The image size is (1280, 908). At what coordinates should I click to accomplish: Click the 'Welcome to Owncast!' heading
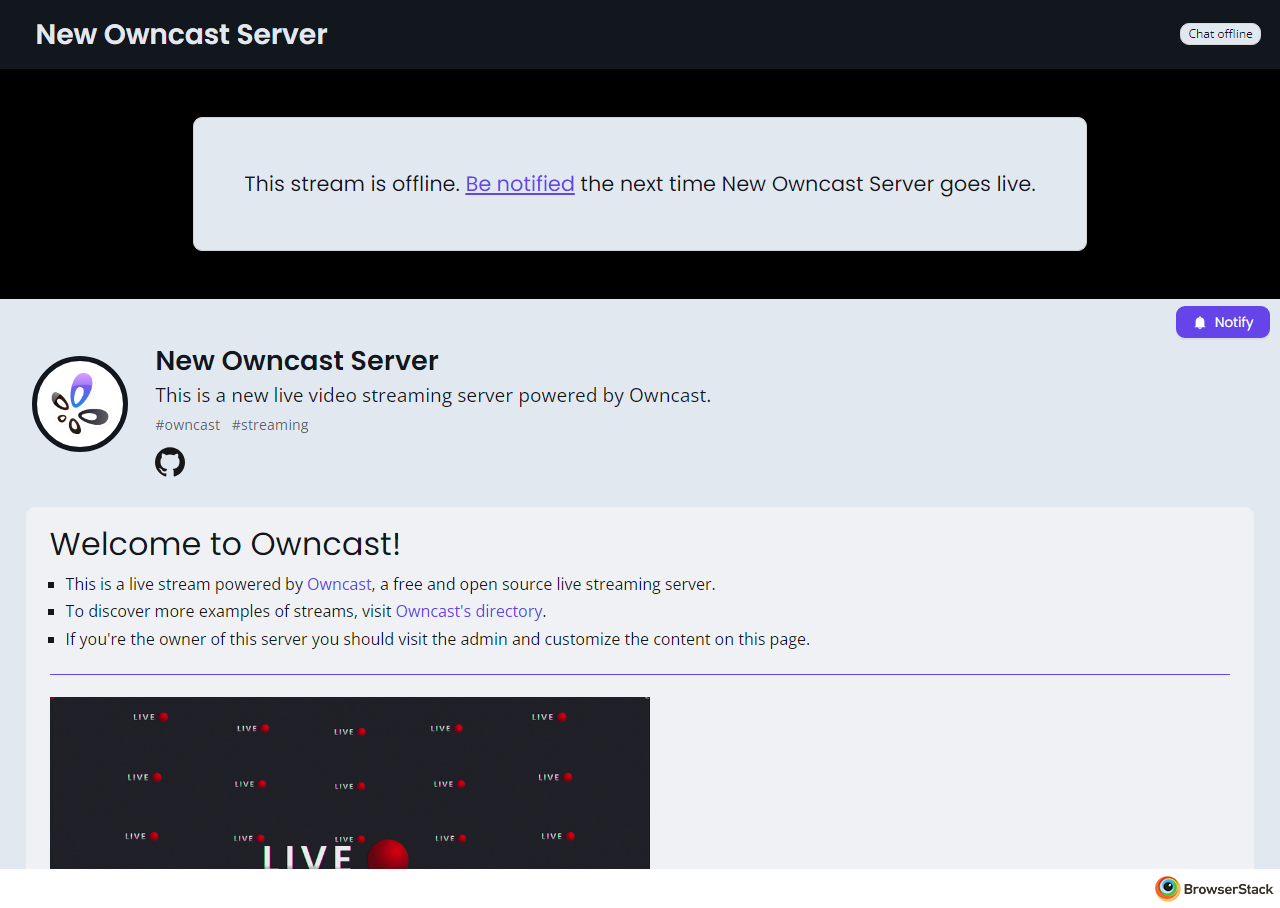pyautogui.click(x=225, y=544)
